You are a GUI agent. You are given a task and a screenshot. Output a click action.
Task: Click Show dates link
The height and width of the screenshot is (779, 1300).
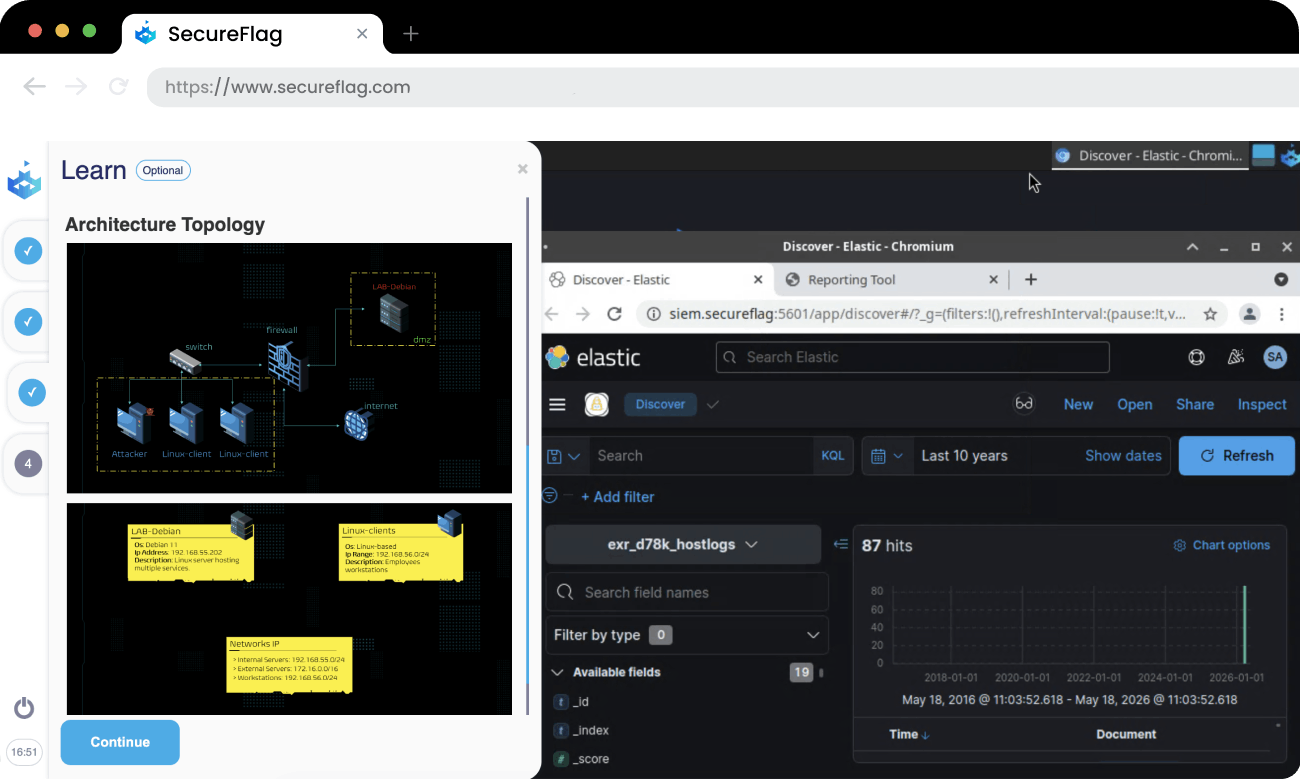[1123, 456]
